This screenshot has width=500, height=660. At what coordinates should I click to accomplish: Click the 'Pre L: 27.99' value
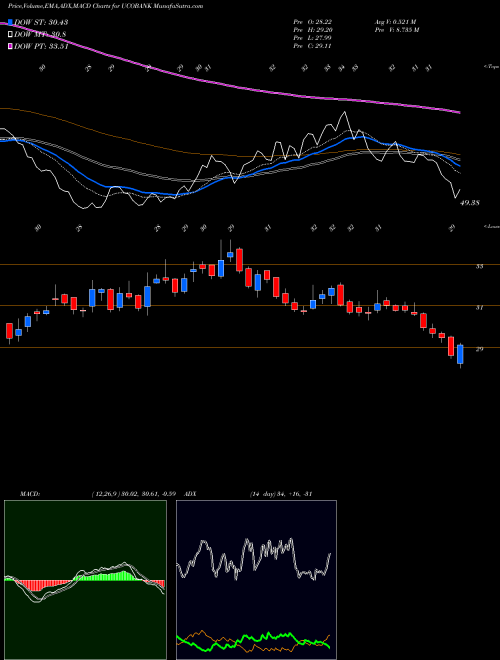312,38
